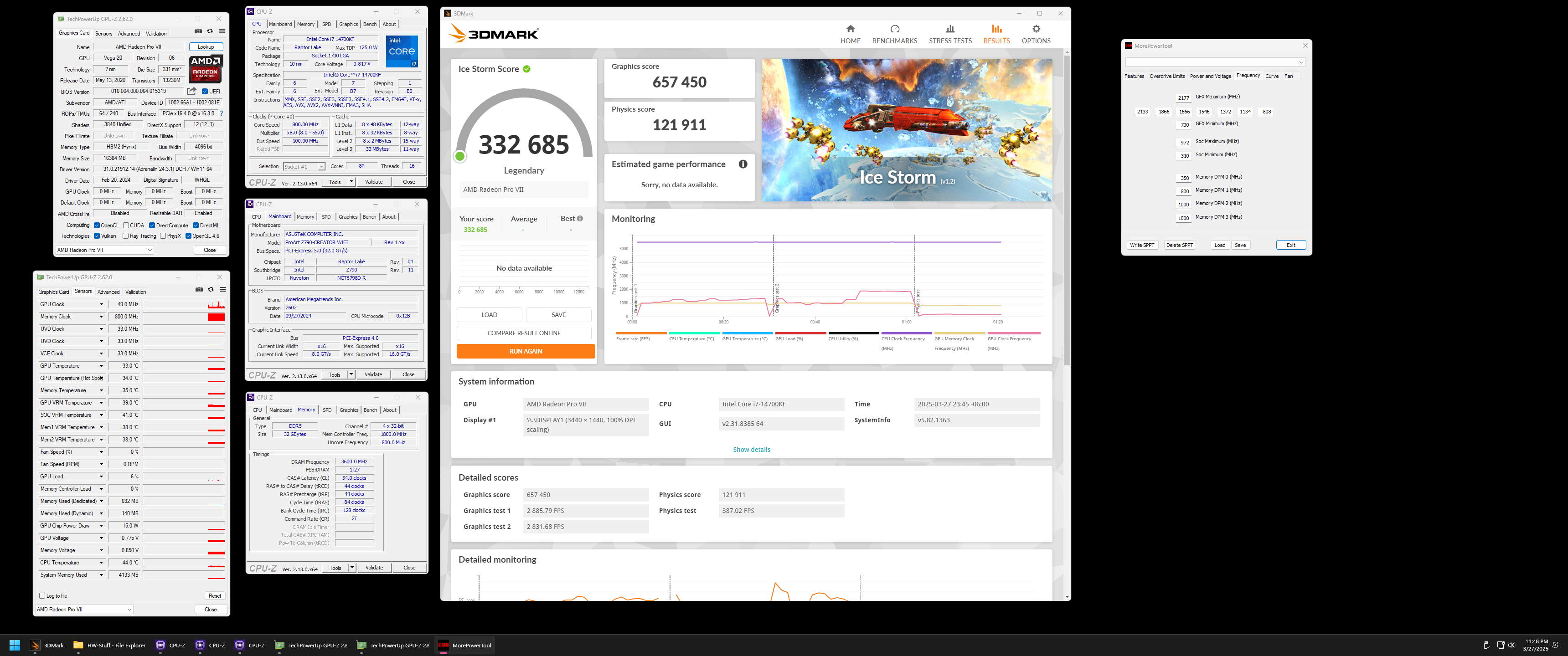Toggle UEFI checkbox in GPU-Z
Image resolution: width=1568 pixels, height=656 pixels.
(x=205, y=91)
